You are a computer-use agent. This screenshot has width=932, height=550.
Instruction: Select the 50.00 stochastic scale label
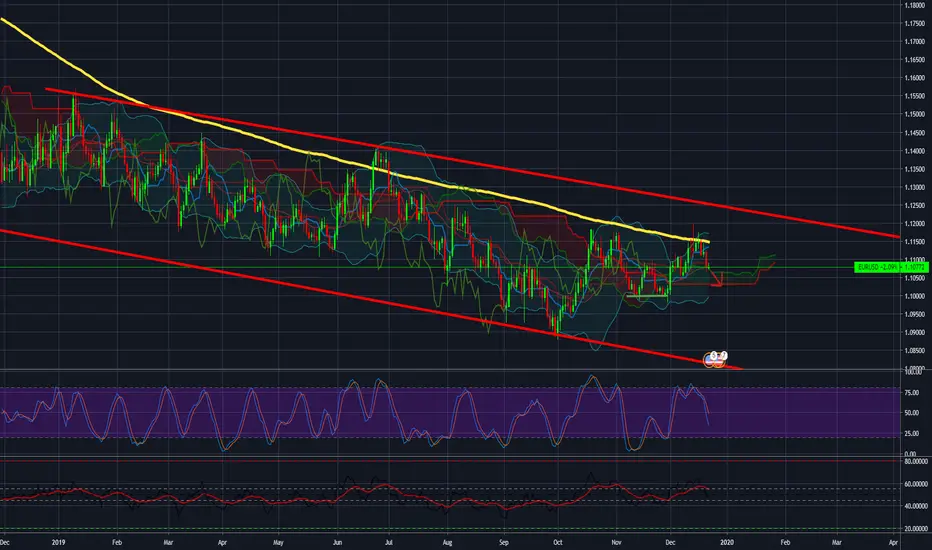point(912,413)
